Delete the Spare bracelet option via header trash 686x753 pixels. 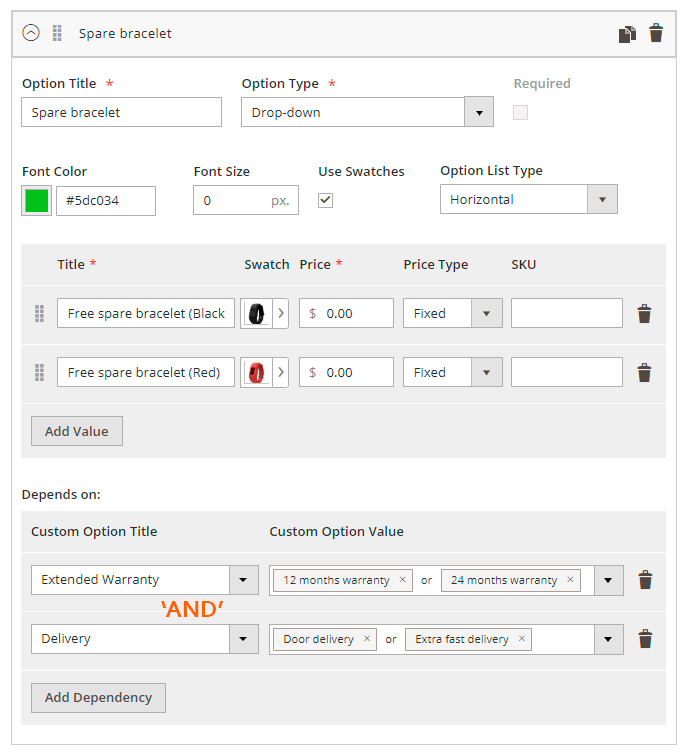tap(656, 34)
